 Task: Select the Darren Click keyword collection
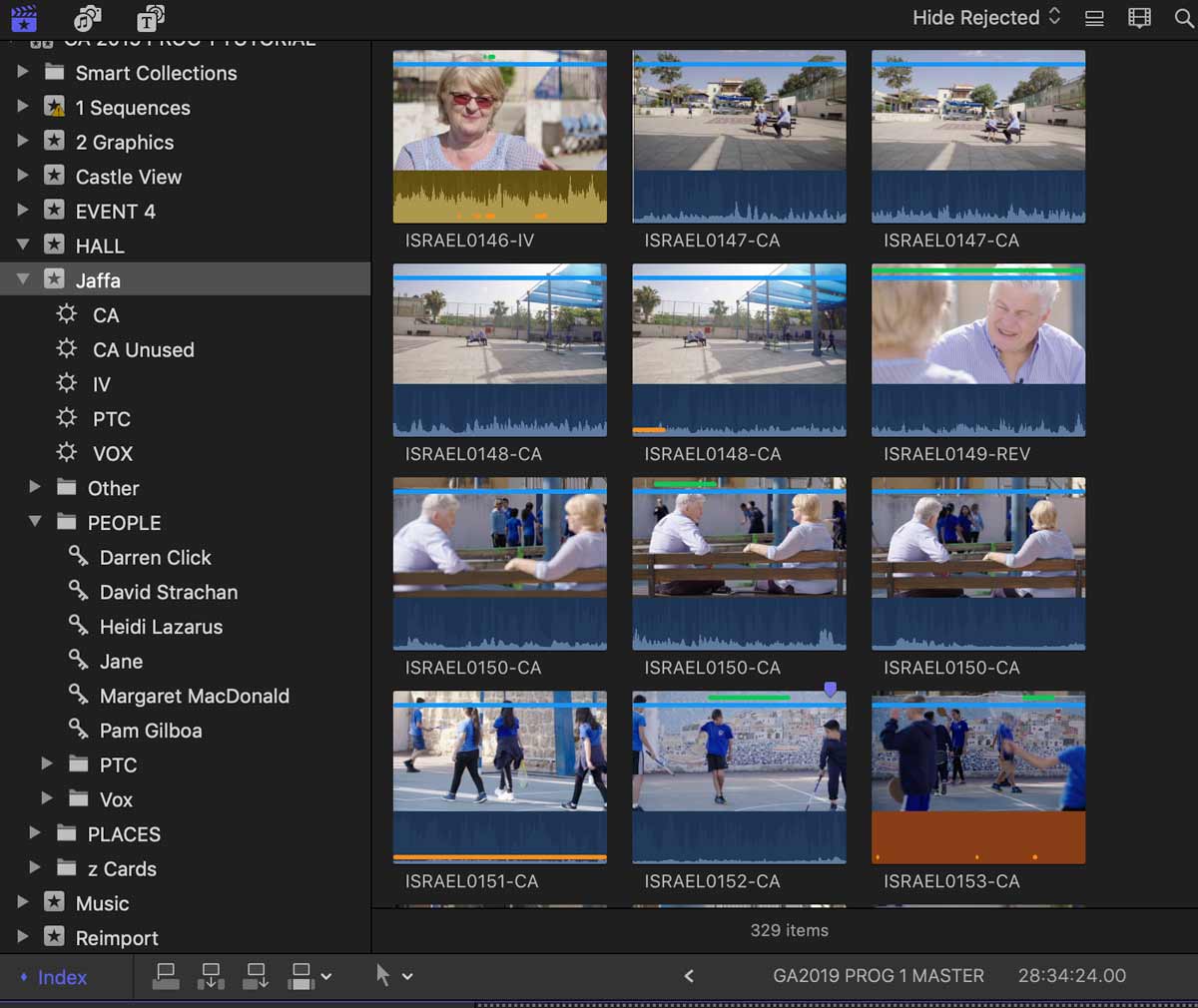pos(156,558)
